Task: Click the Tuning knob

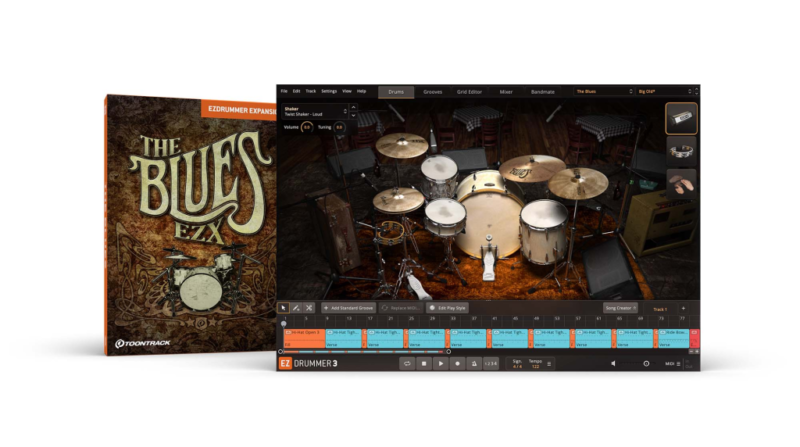Action: [339, 128]
